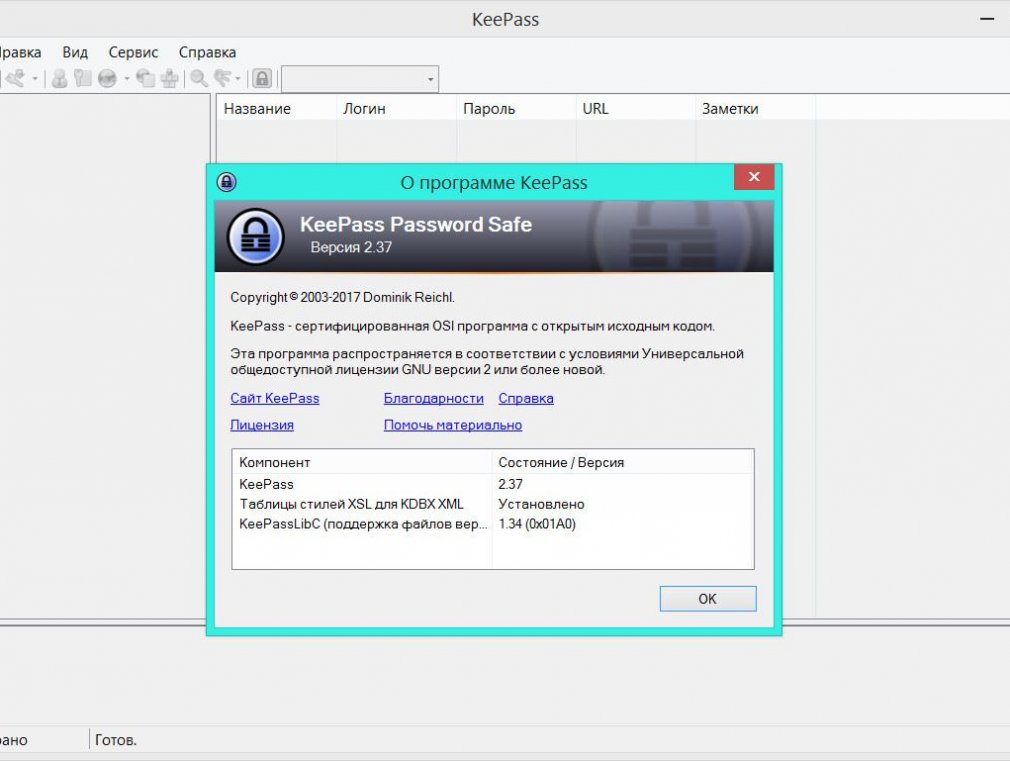Click the Copyright 2003-2017 Dominik Reichl text
This screenshot has height=761, width=1010.
pyautogui.click(x=343, y=297)
